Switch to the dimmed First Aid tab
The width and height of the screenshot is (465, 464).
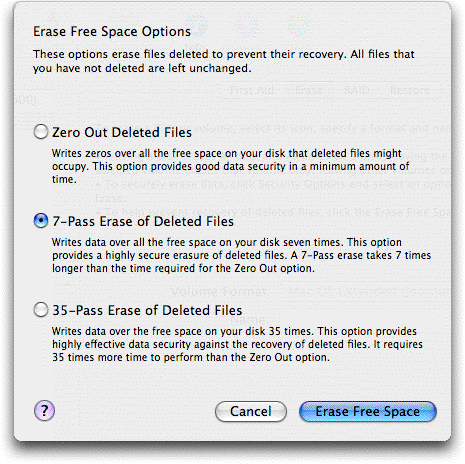pyautogui.click(x=252, y=90)
